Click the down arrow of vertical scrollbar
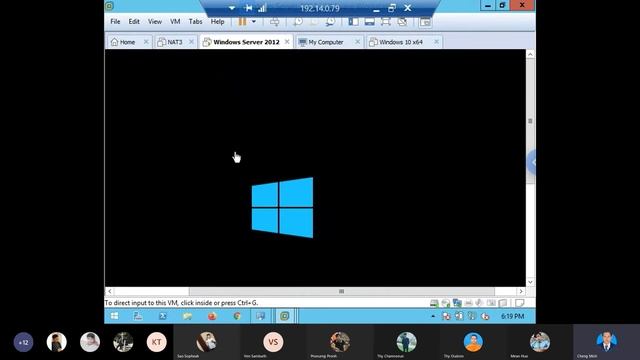The width and height of the screenshot is (640, 360). point(530,282)
